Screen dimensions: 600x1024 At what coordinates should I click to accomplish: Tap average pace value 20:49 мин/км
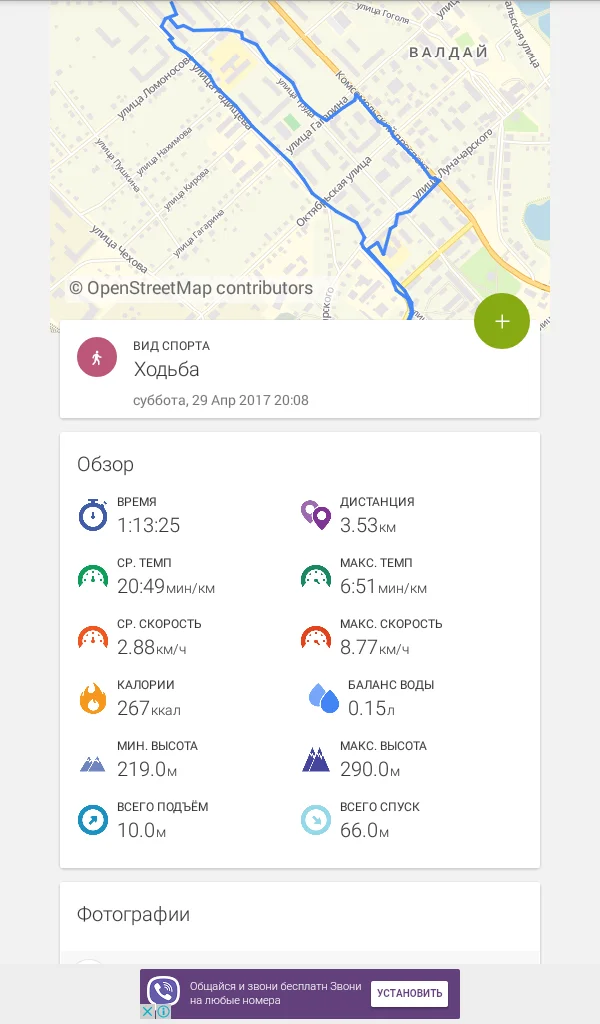(x=166, y=586)
